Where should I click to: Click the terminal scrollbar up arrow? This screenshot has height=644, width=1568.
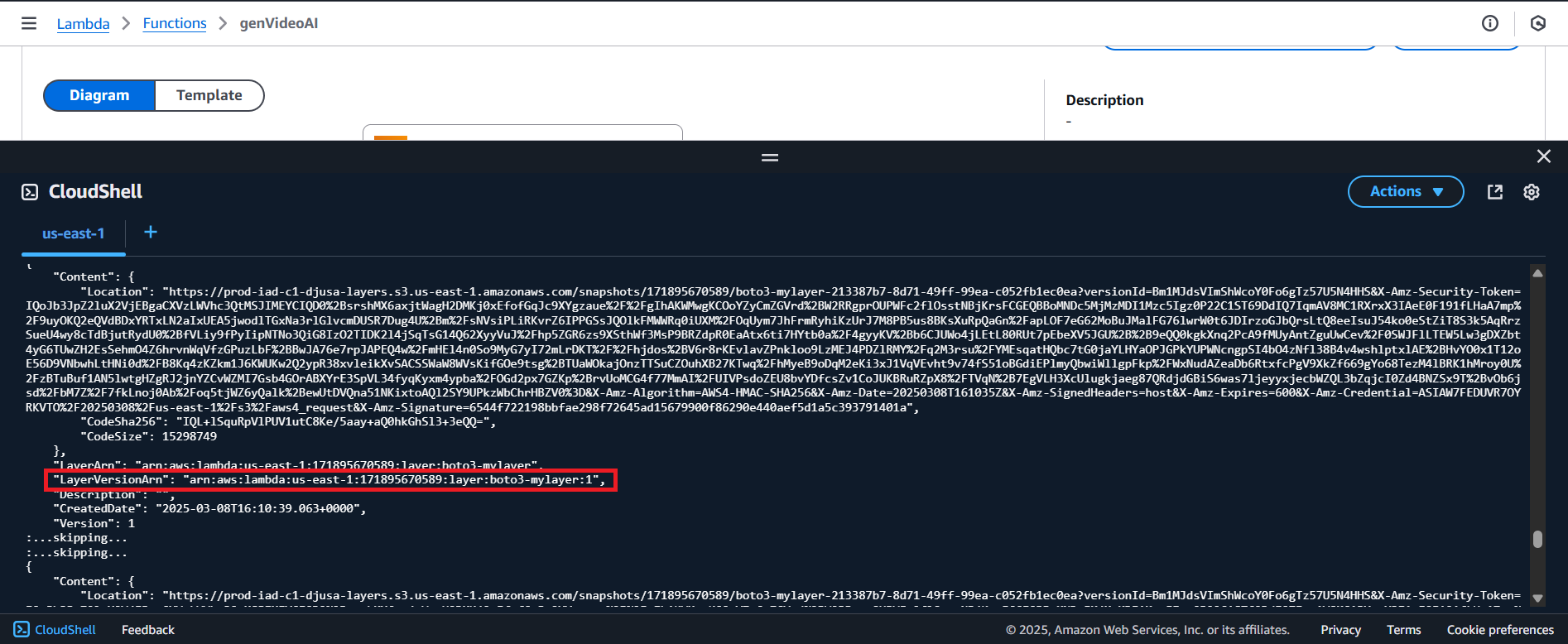(1537, 273)
